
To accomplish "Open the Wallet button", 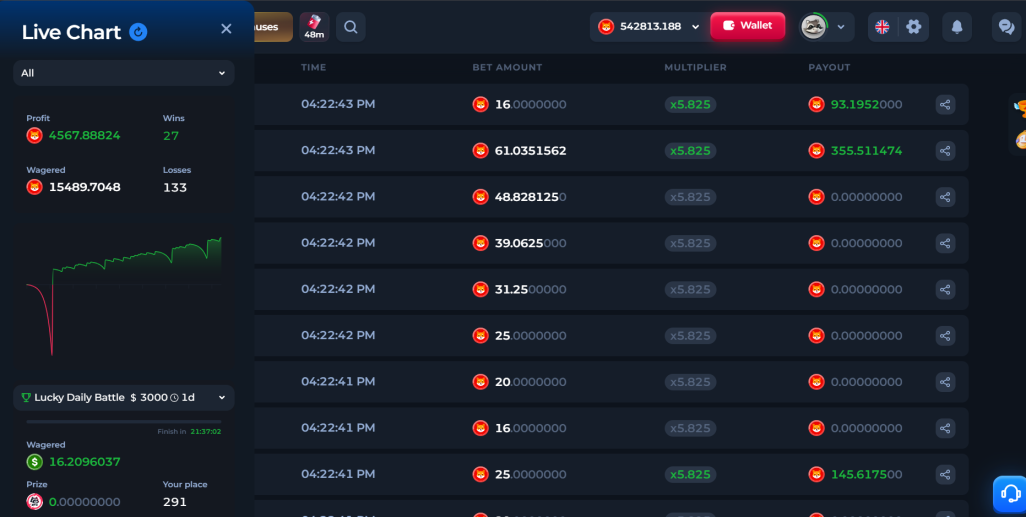I will (x=747, y=26).
